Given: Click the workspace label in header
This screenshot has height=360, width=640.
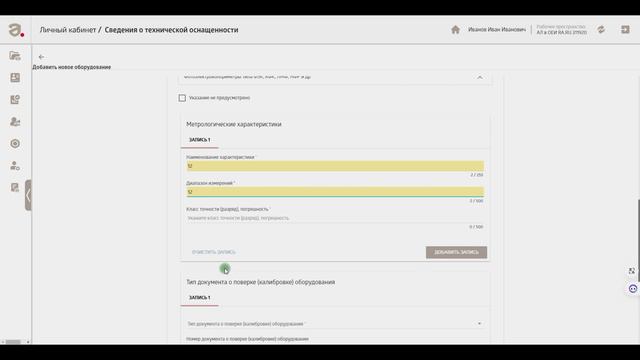Looking at the screenshot, I should [x=561, y=29].
